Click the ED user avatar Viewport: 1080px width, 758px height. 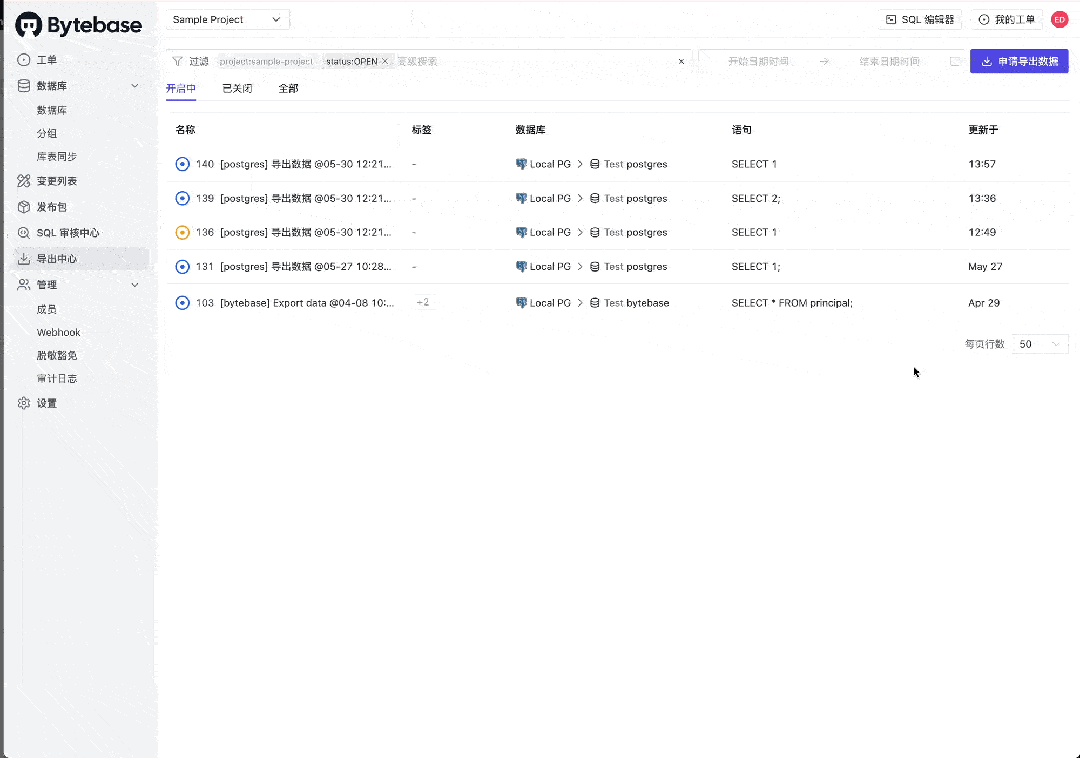(x=1059, y=20)
